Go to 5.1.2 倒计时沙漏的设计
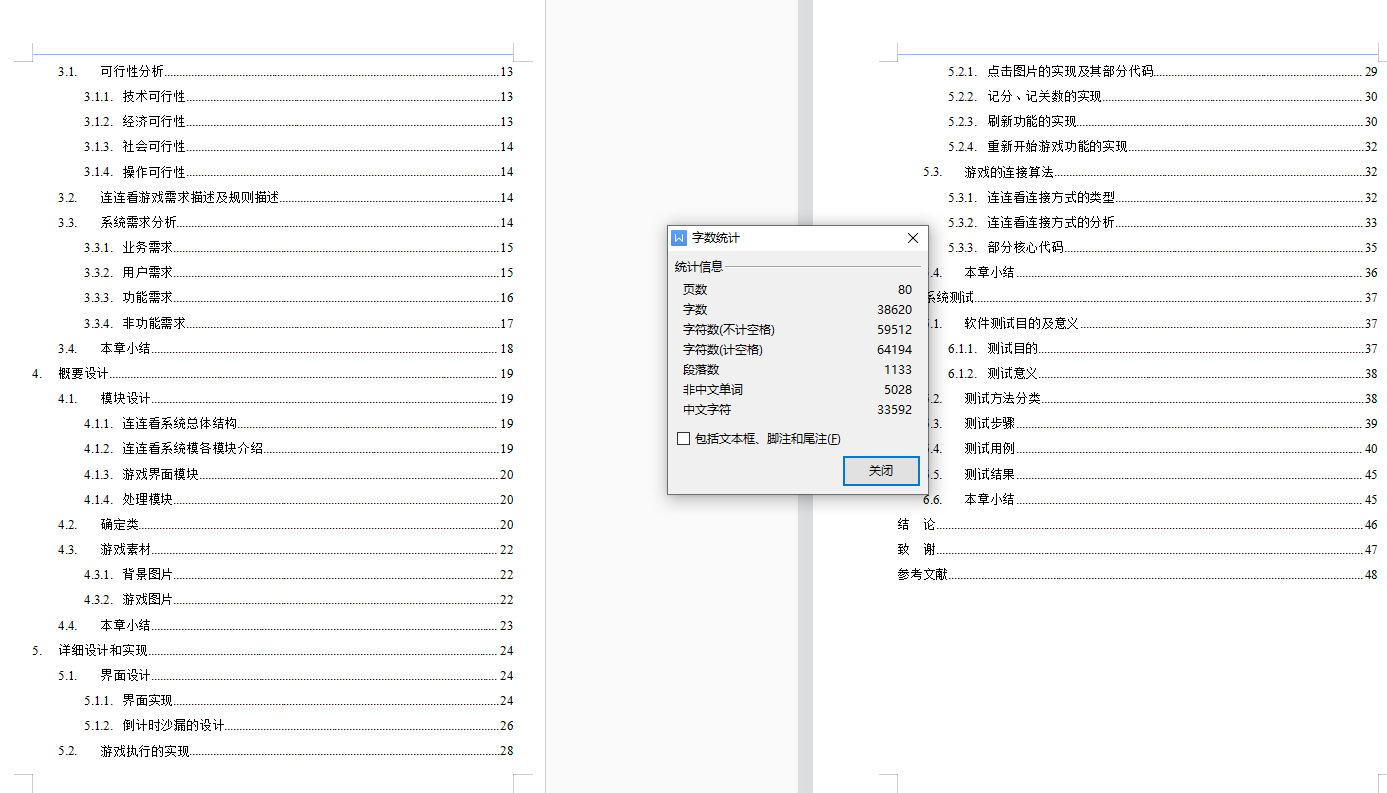The width and height of the screenshot is (1387, 793). (x=173, y=725)
